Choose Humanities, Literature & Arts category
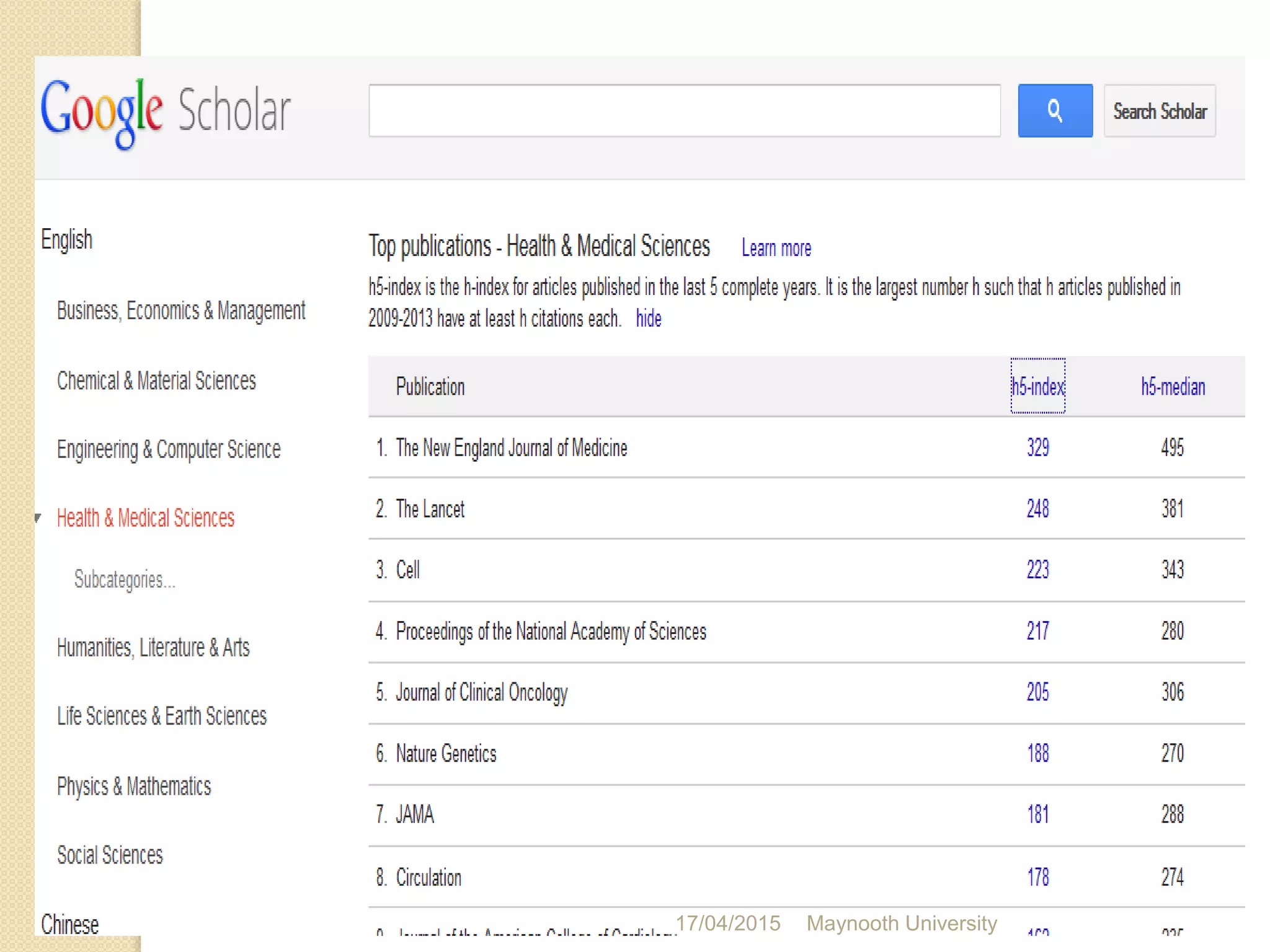 coord(153,648)
